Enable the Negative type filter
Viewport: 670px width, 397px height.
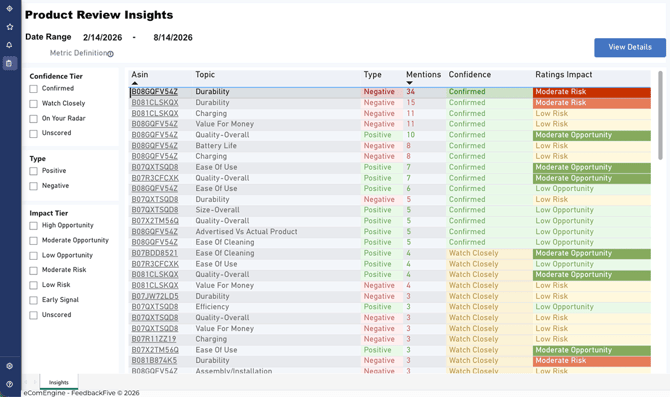(x=33, y=186)
